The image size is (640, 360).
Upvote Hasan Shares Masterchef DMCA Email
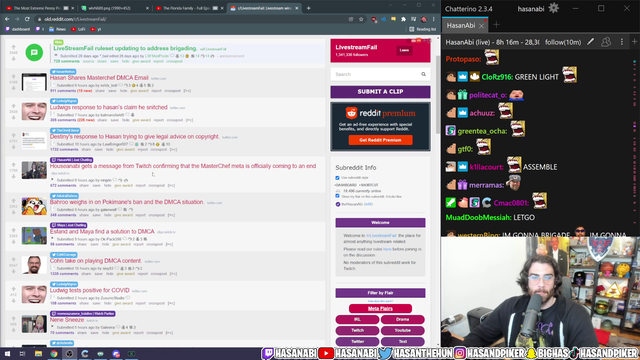[13, 76]
